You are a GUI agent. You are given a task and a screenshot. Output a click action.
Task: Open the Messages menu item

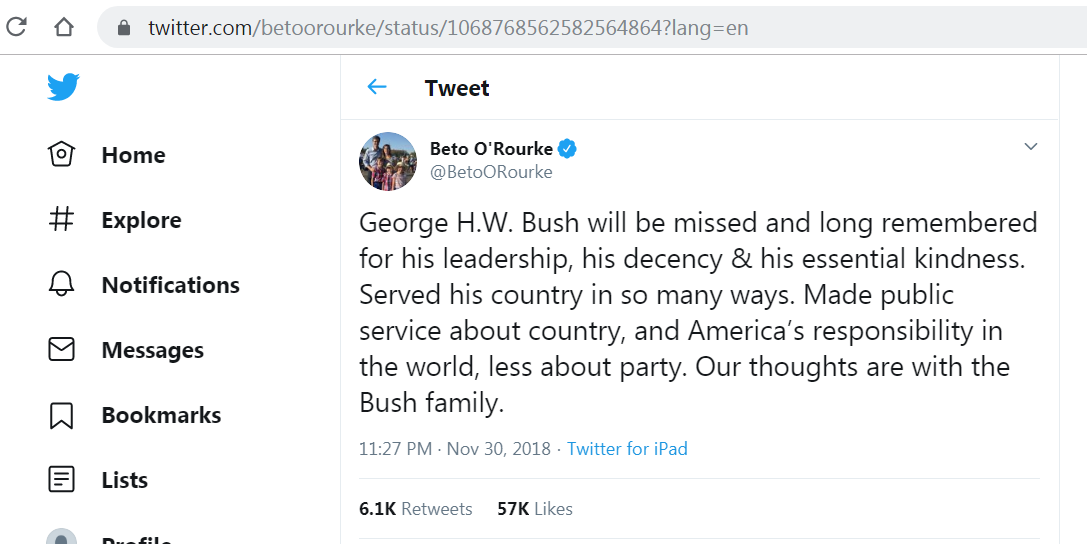pyautogui.click(x=152, y=350)
